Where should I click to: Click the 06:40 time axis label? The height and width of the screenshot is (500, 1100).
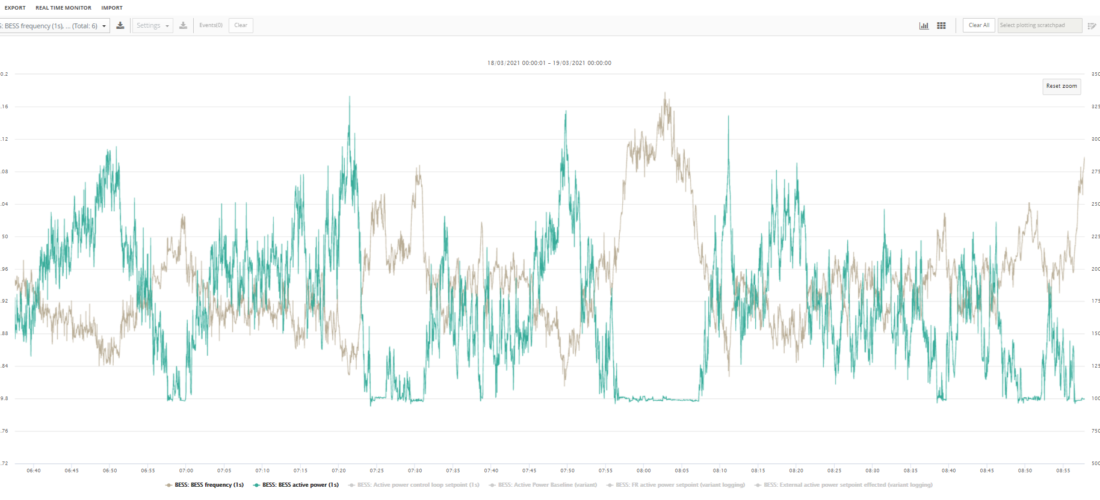pos(33,471)
